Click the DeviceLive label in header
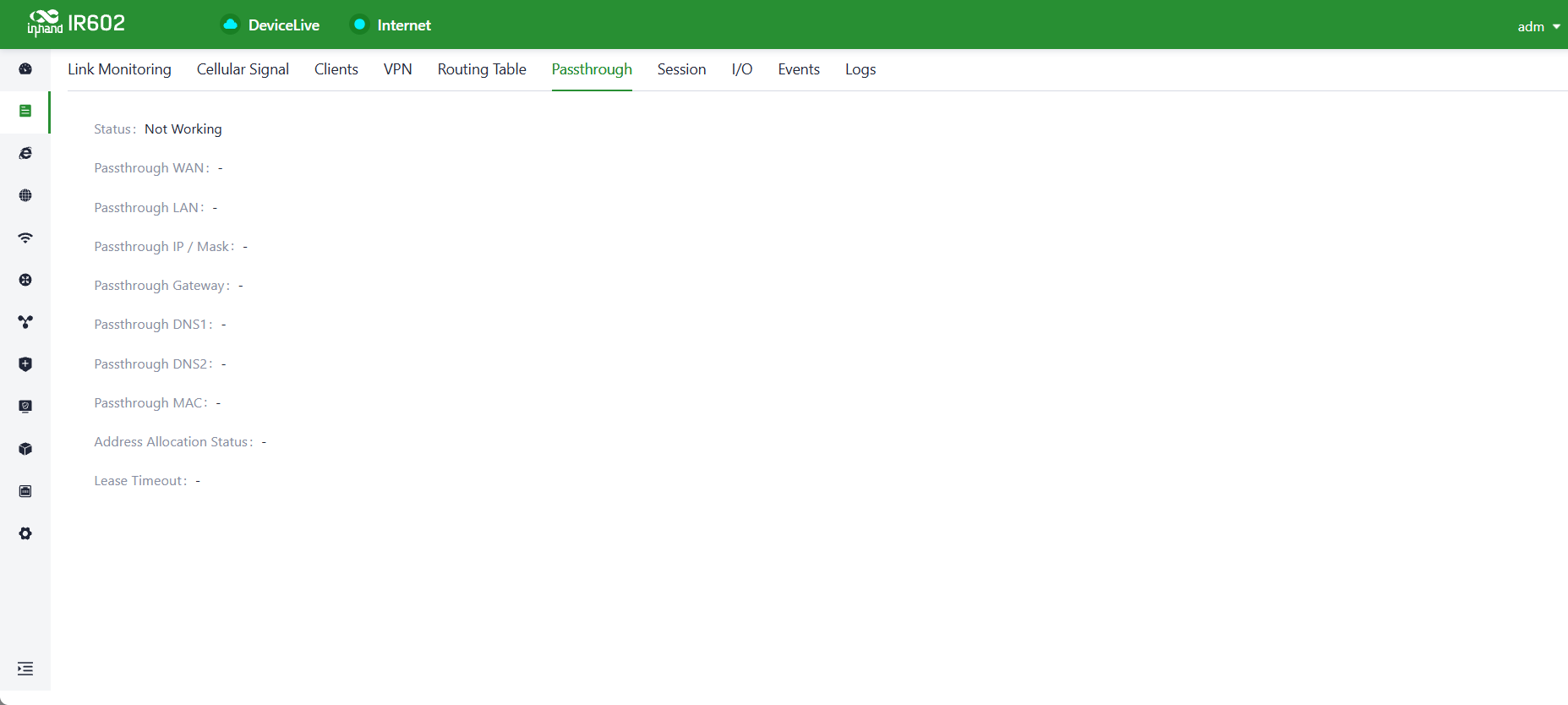 (284, 25)
